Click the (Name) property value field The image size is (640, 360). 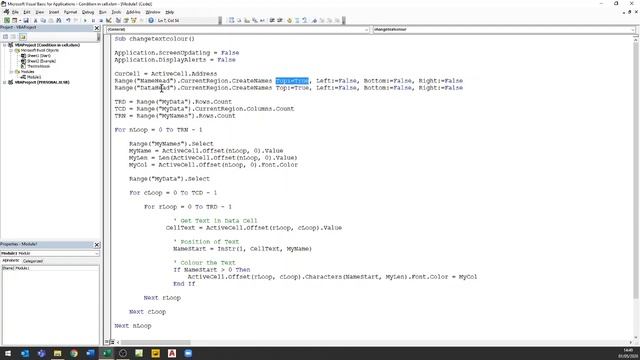click(57, 268)
